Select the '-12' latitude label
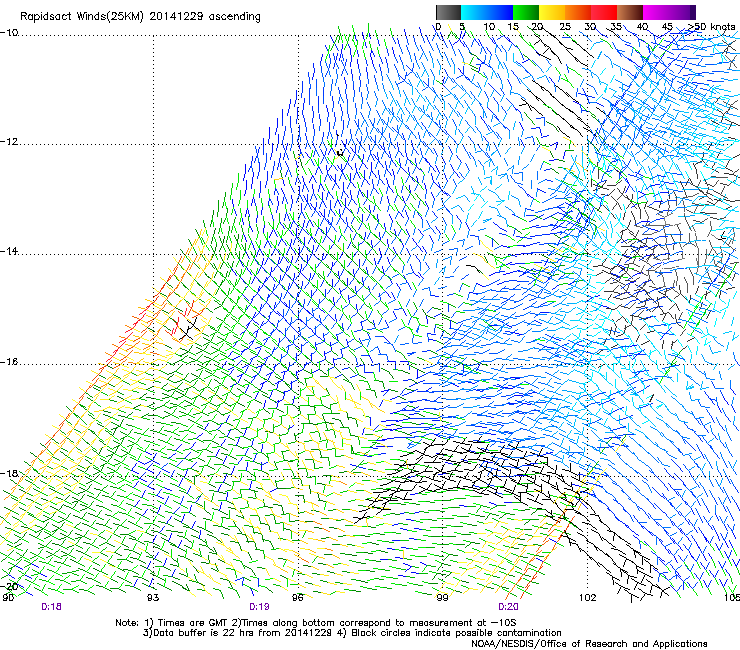Viewport: 740px width, 650px height. pyautogui.click(x=9, y=142)
